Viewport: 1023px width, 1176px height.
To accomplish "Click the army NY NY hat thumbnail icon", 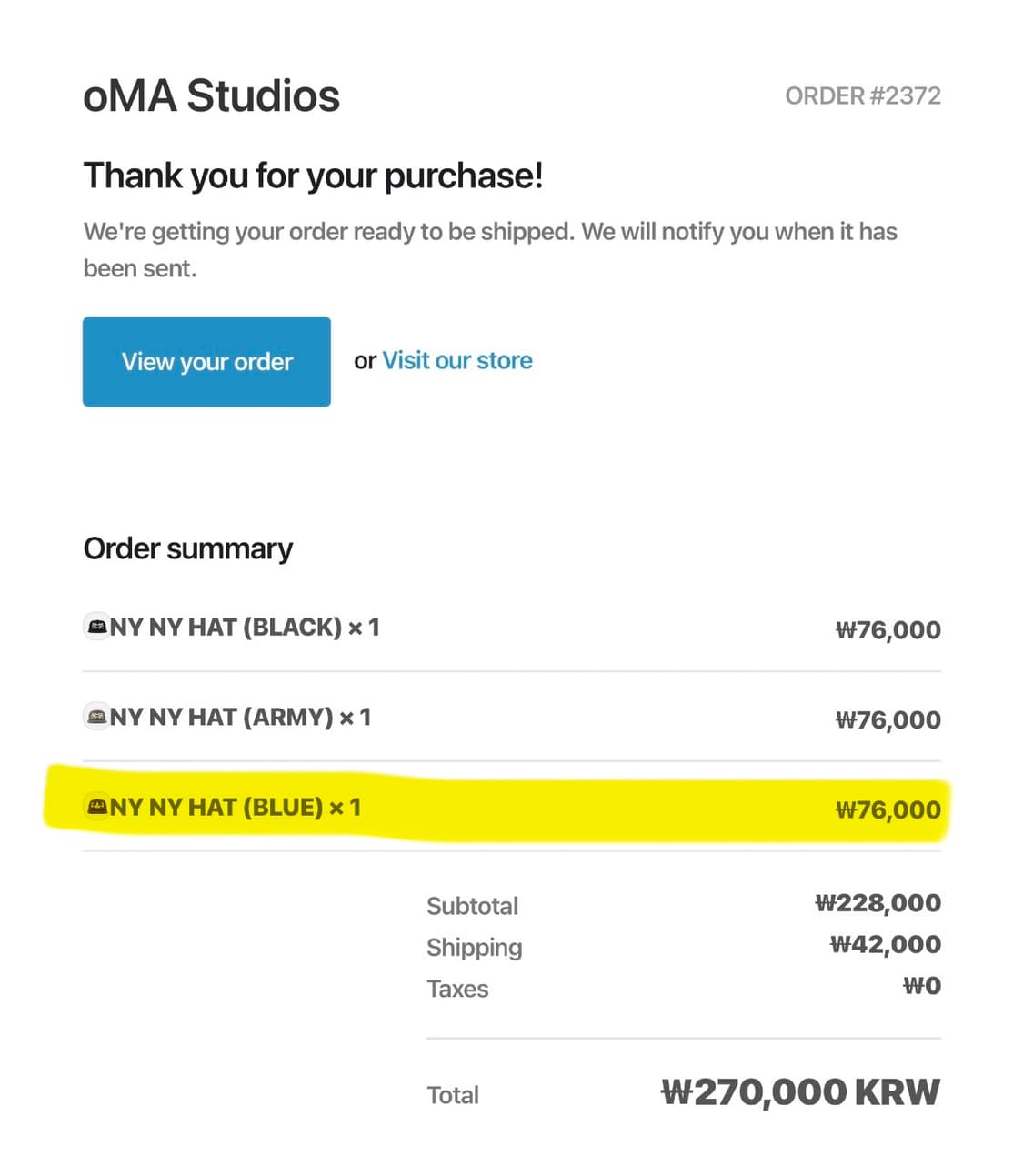I will point(96,717).
